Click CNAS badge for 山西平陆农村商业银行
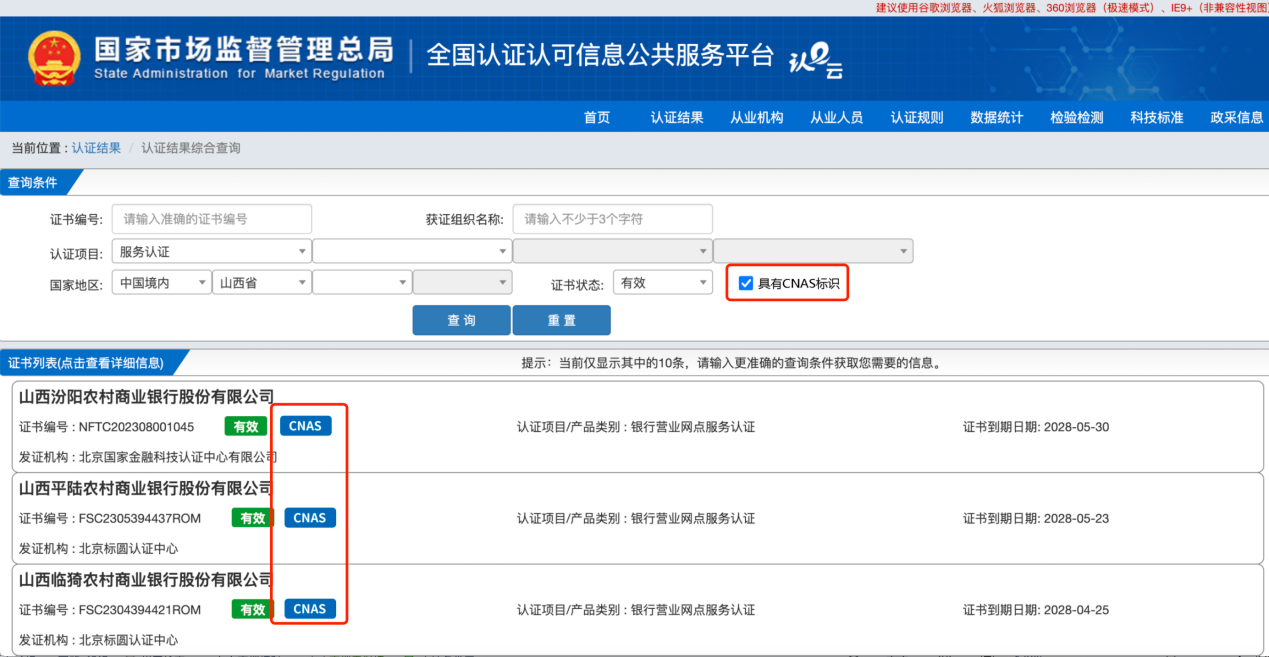Viewport: 1269px width, 657px height. [x=309, y=518]
